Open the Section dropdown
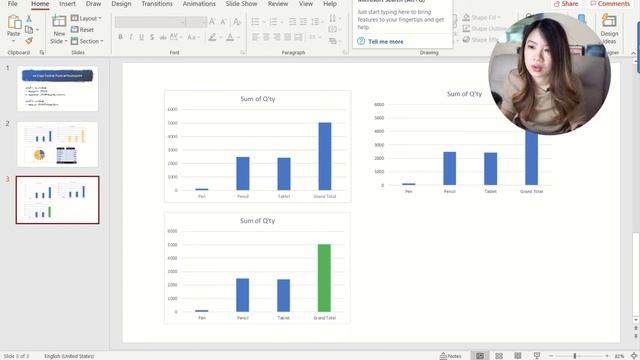The height and width of the screenshot is (360, 640). point(87,41)
